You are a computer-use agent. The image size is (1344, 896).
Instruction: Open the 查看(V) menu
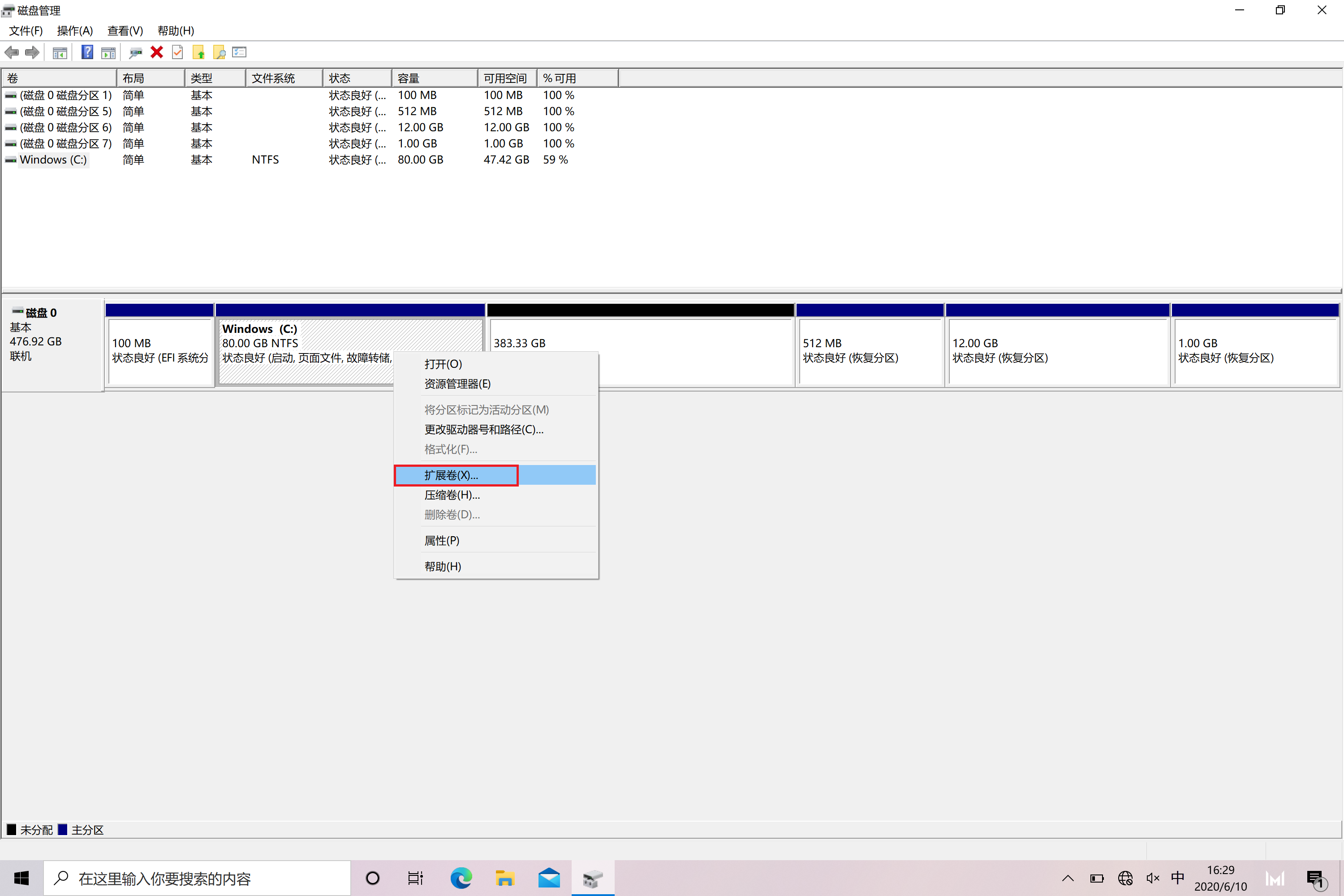(125, 30)
